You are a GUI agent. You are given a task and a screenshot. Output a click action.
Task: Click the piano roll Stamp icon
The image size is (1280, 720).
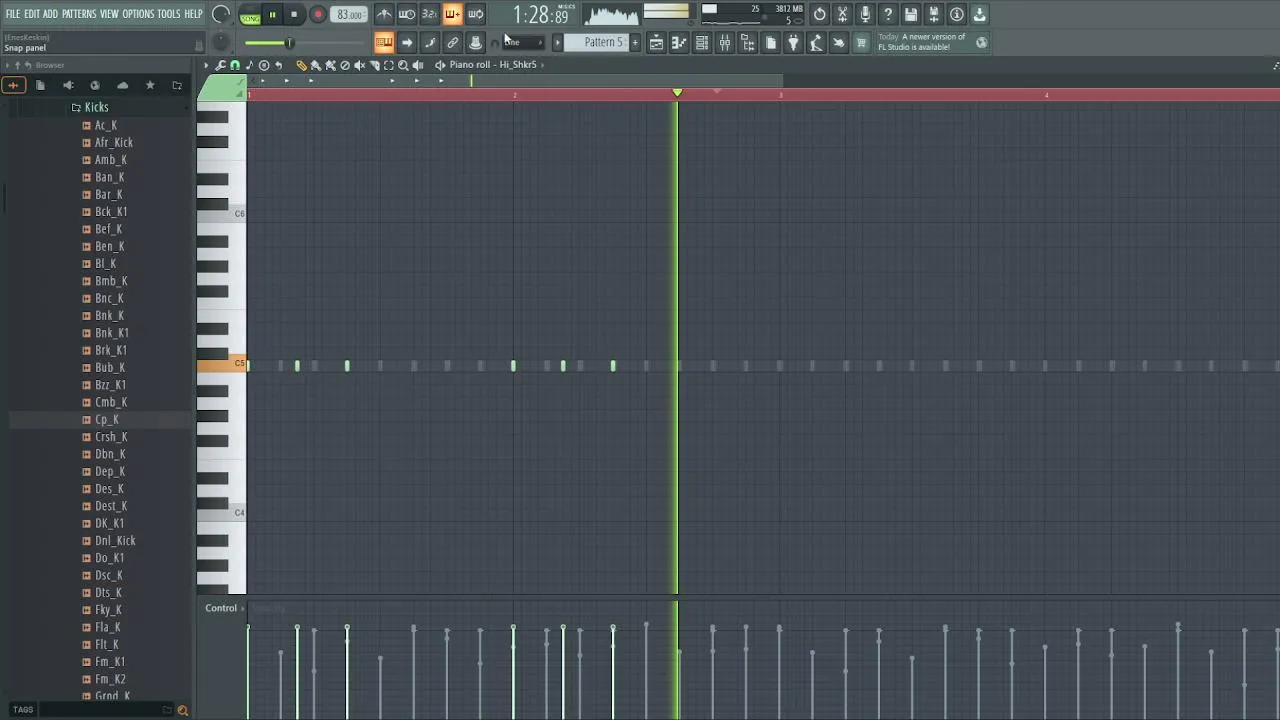point(264,65)
